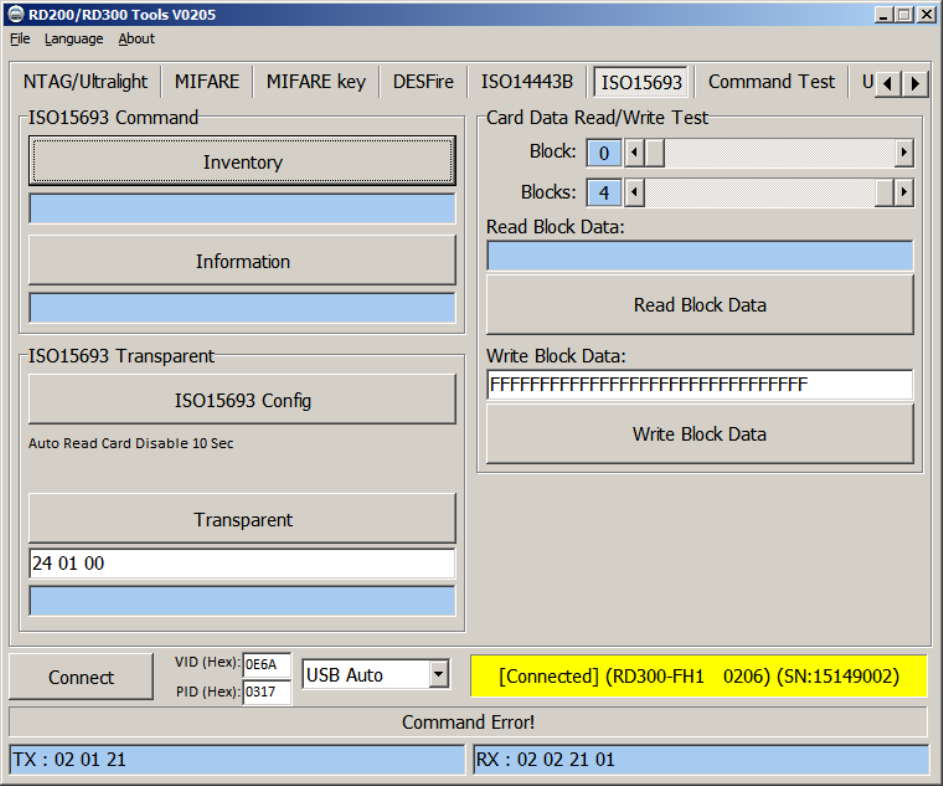Increase Blocks count with the right arrow

point(903,193)
